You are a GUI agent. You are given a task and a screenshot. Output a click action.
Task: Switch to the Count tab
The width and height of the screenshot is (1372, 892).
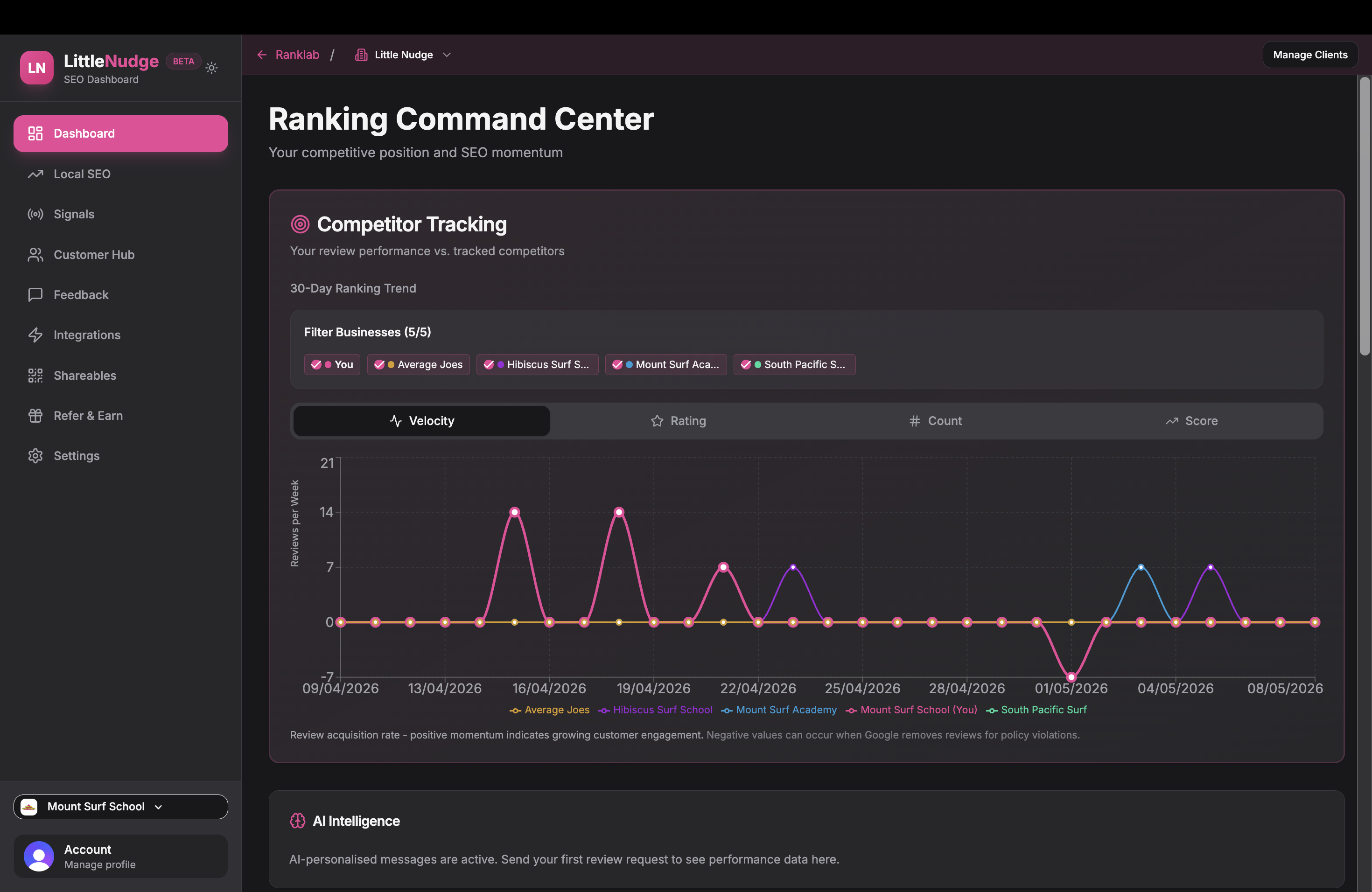point(935,421)
